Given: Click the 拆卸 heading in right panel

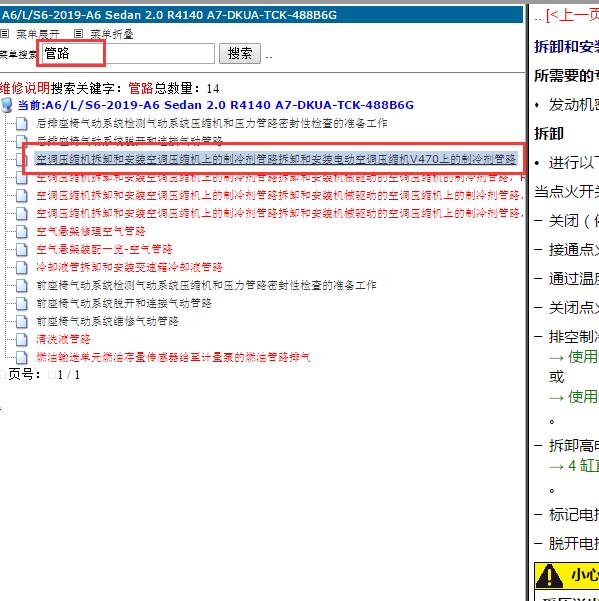Looking at the screenshot, I should pyautogui.click(x=549, y=134).
